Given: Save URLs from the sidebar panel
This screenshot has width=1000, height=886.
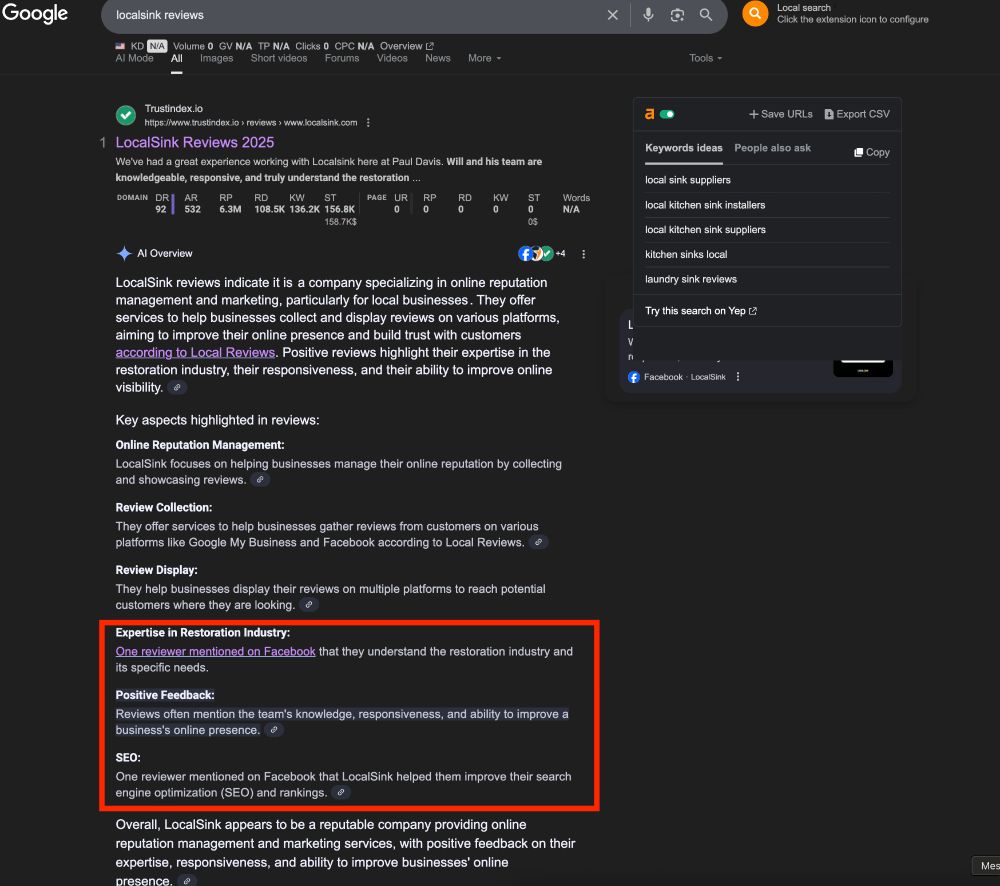Looking at the screenshot, I should click(781, 114).
